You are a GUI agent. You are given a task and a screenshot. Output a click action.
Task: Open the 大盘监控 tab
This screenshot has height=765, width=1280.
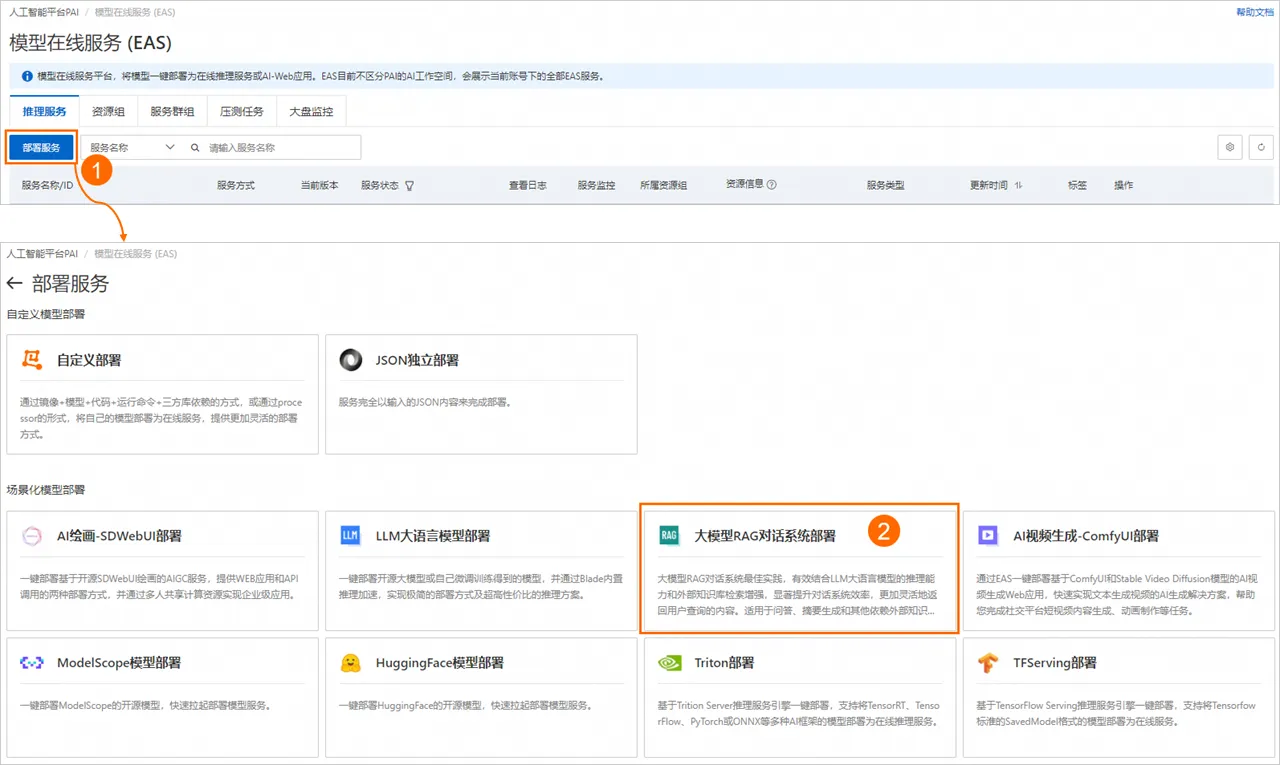click(311, 111)
